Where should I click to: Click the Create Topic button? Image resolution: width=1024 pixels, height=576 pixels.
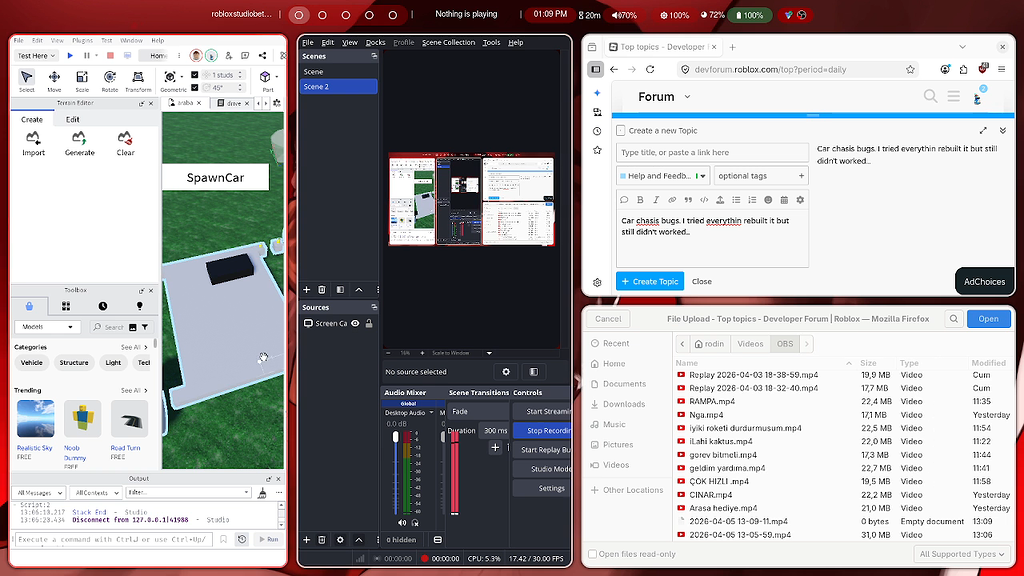pyautogui.click(x=650, y=281)
